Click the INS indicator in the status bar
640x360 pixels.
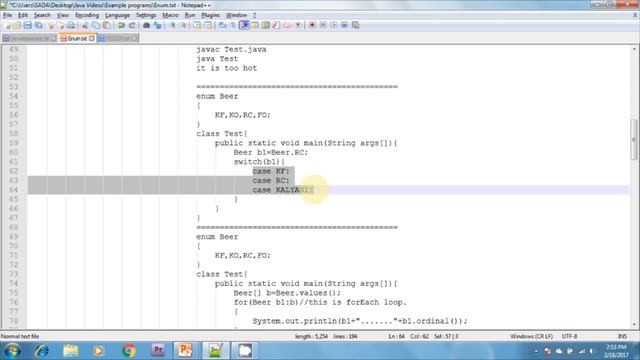tap(622, 336)
